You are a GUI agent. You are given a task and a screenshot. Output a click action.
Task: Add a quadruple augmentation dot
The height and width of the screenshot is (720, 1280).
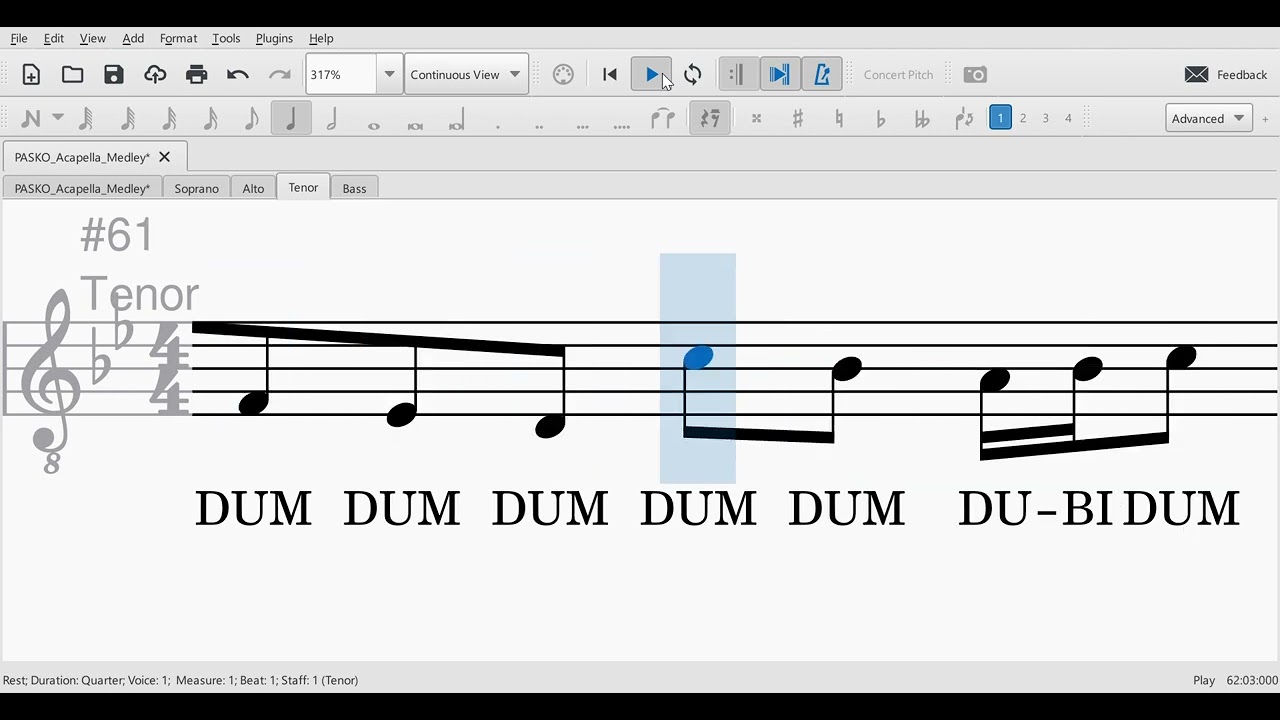(x=622, y=125)
